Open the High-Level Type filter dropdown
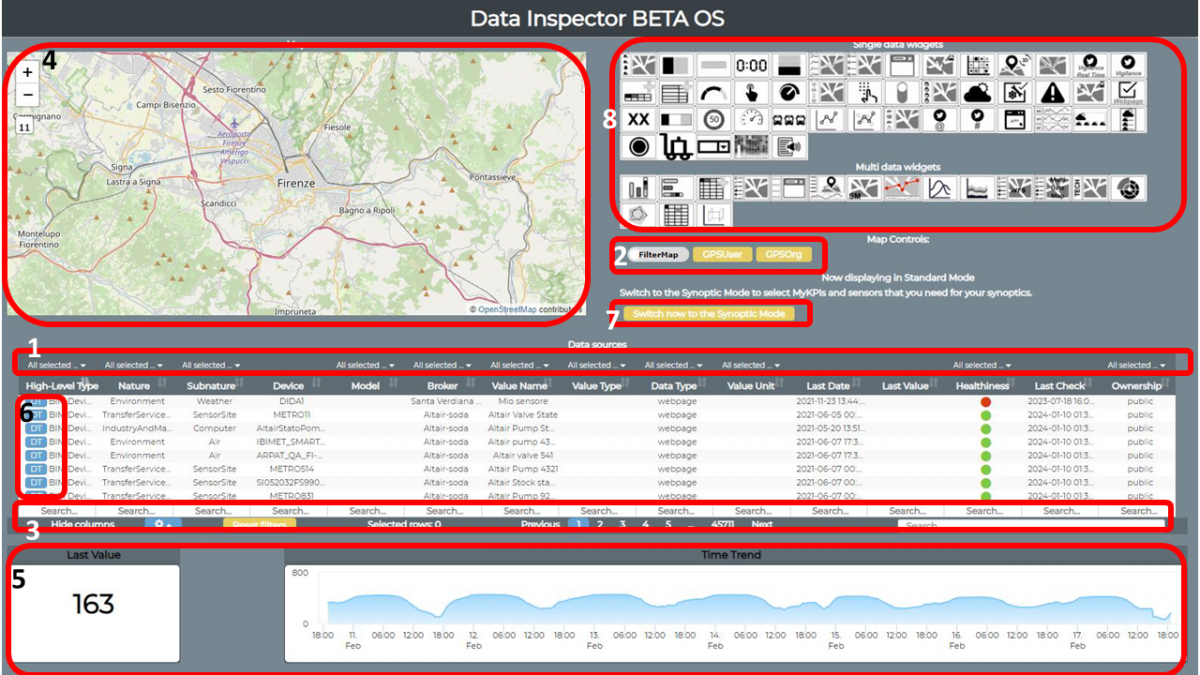This screenshot has width=1200, height=675. point(55,365)
